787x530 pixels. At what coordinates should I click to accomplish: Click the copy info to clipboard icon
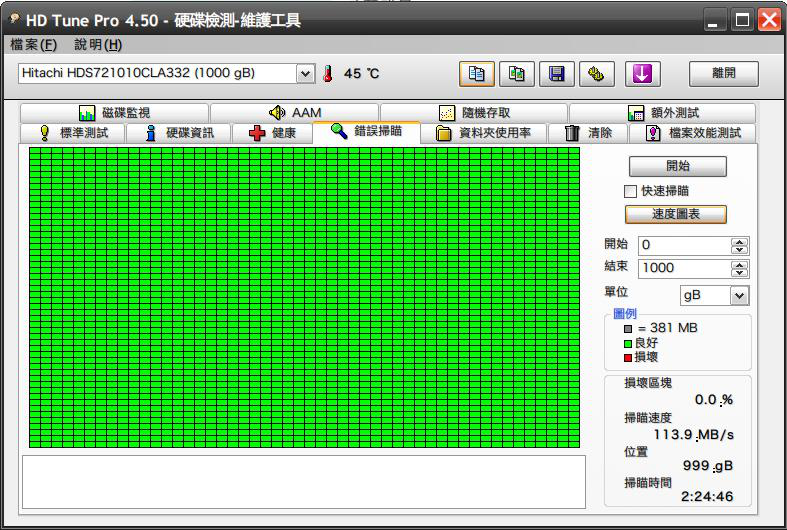(476, 74)
